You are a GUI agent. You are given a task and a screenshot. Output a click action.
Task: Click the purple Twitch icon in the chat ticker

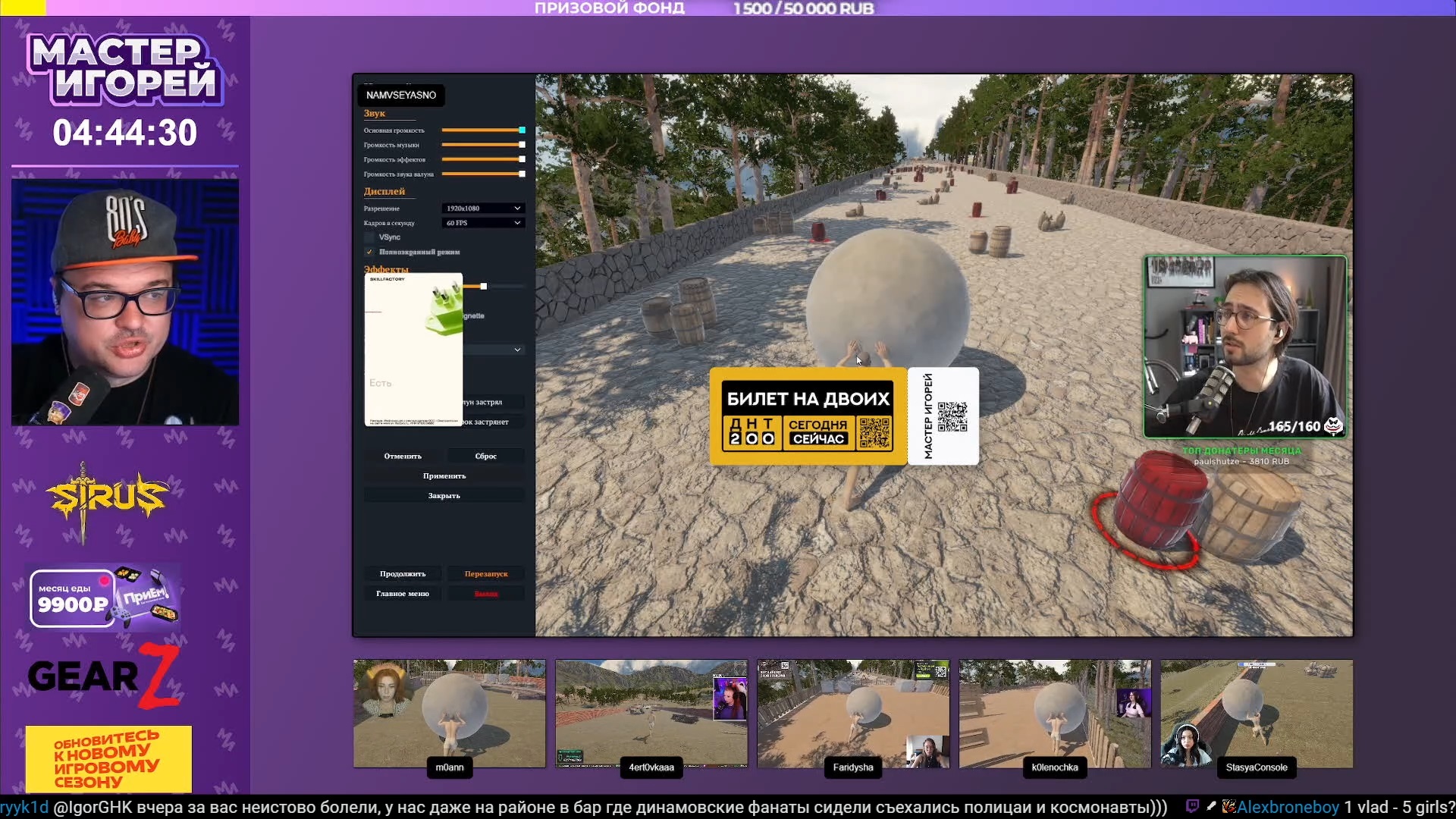click(1192, 807)
